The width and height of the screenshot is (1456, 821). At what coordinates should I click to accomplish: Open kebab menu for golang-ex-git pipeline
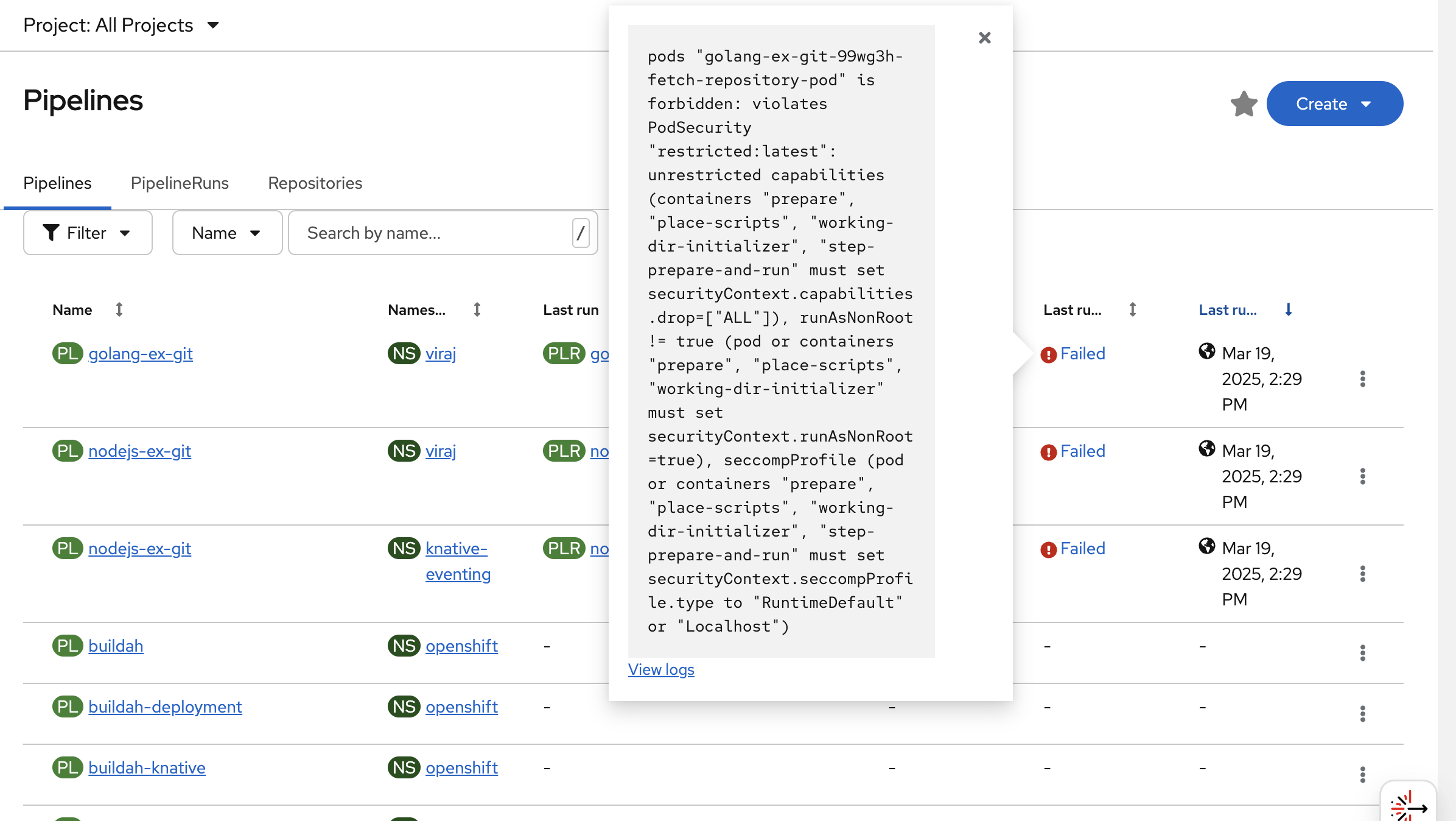point(1362,379)
